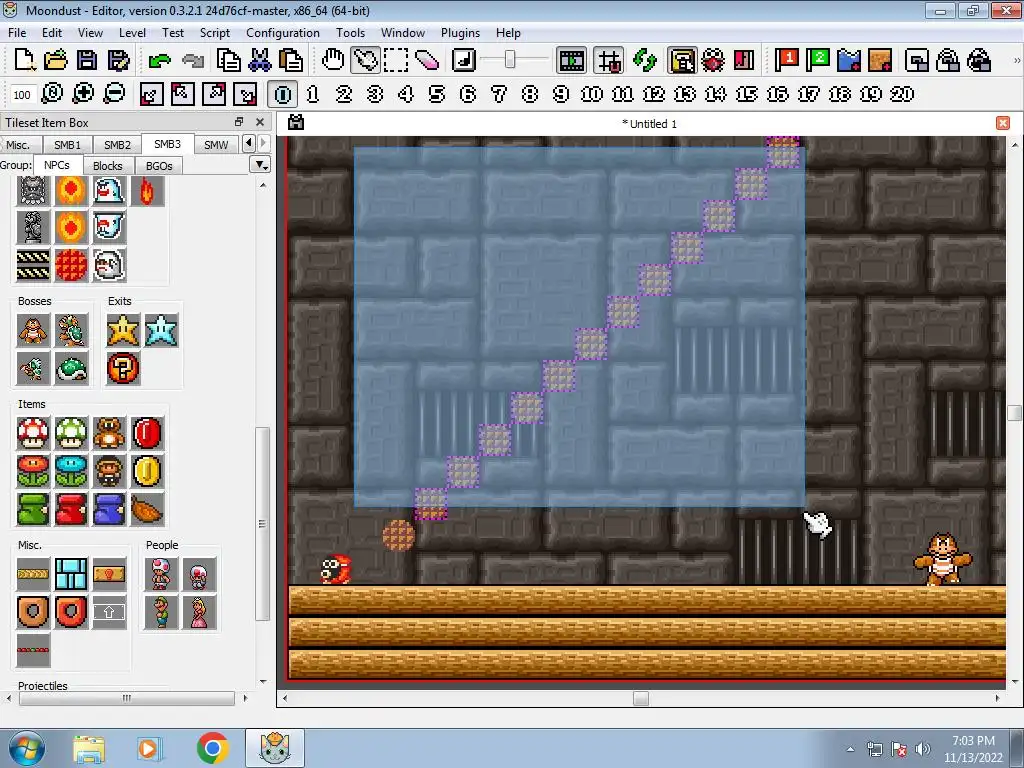This screenshot has width=1024, height=768.
Task: Switch to the SMB1 tileset tab
Action: click(67, 144)
